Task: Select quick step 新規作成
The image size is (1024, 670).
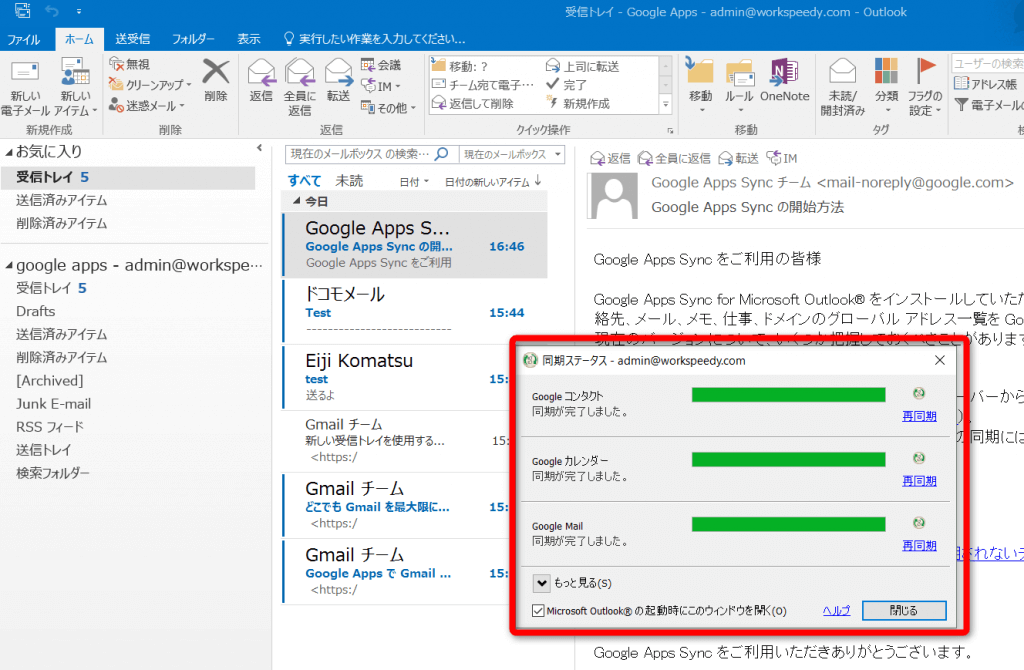Action: pos(578,103)
